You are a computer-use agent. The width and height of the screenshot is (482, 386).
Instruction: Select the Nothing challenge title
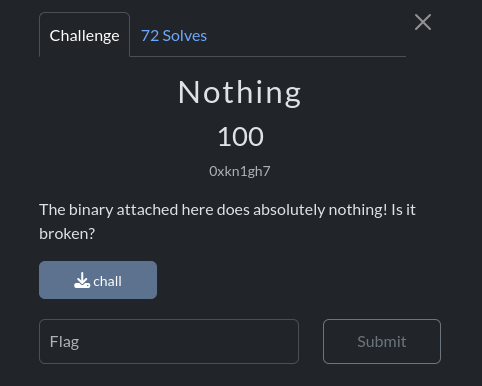coord(240,93)
